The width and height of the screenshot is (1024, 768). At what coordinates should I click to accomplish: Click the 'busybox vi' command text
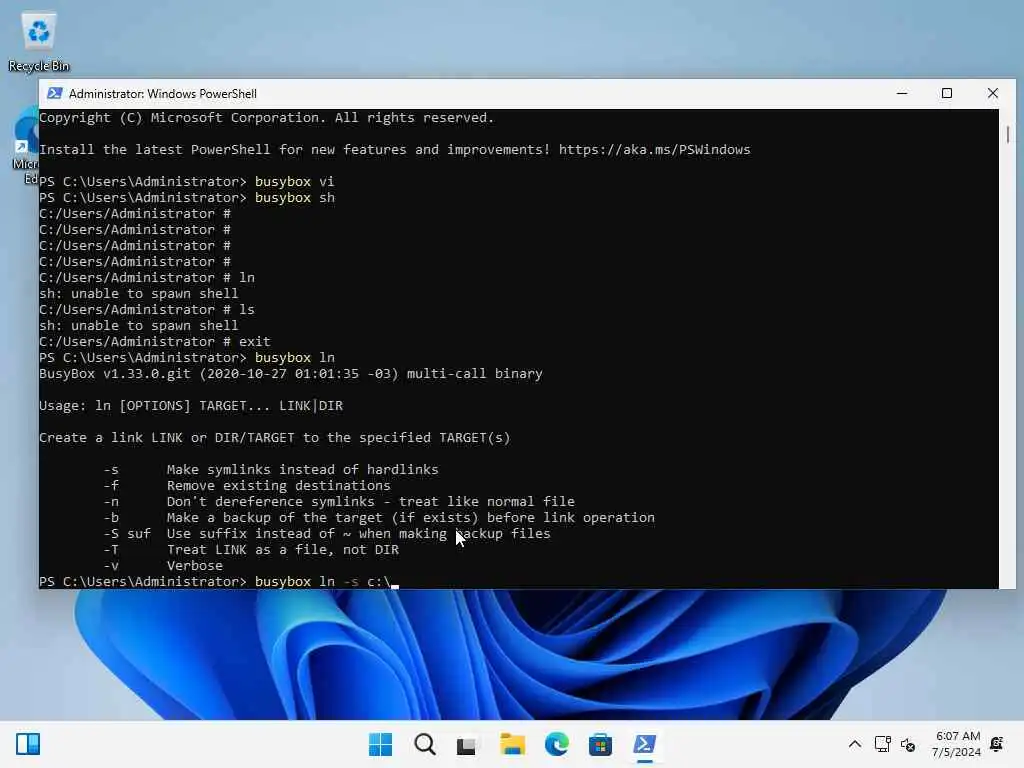(295, 182)
